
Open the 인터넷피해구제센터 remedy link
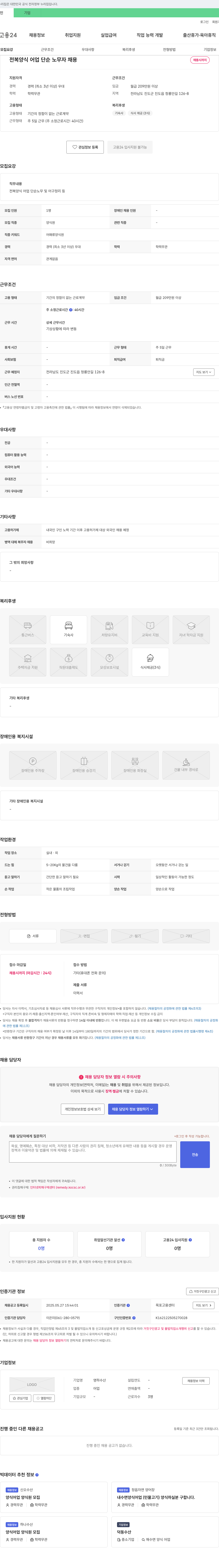click(x=58, y=1188)
